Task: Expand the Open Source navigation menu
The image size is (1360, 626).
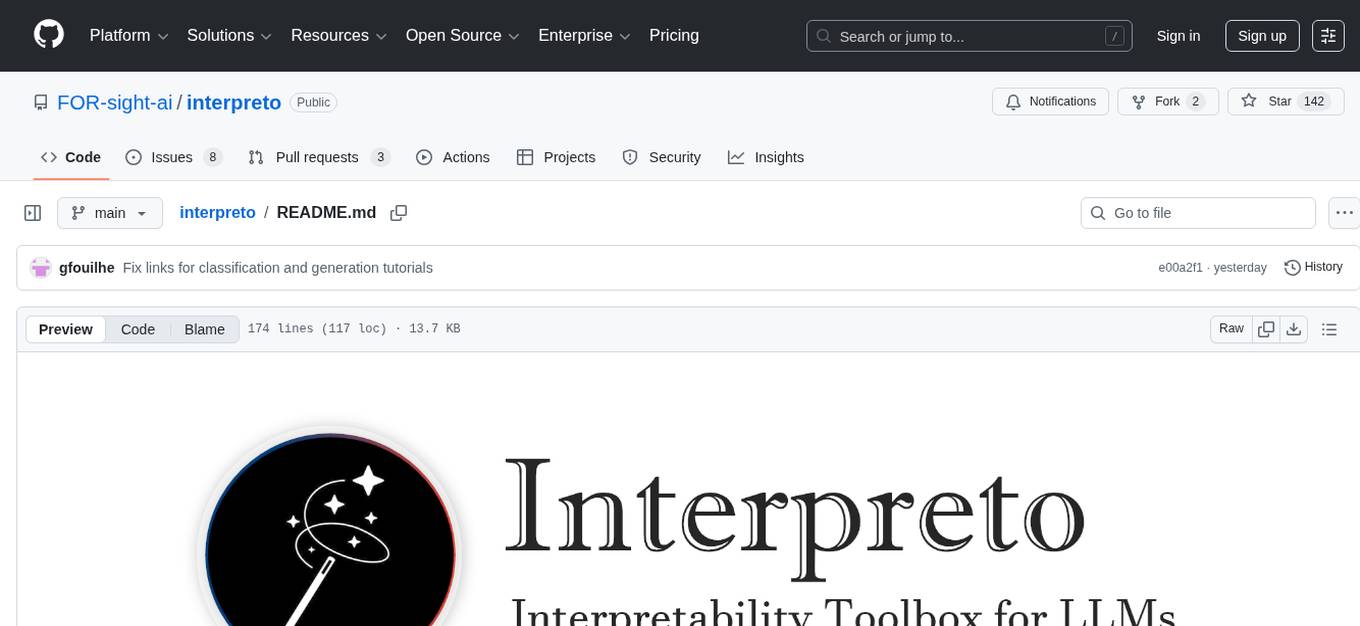Action: click(462, 36)
